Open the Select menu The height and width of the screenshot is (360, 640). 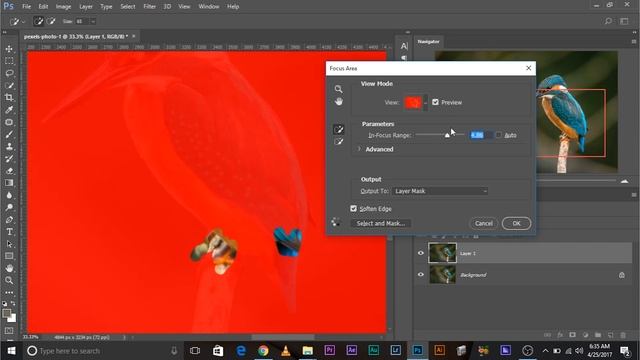(128, 7)
